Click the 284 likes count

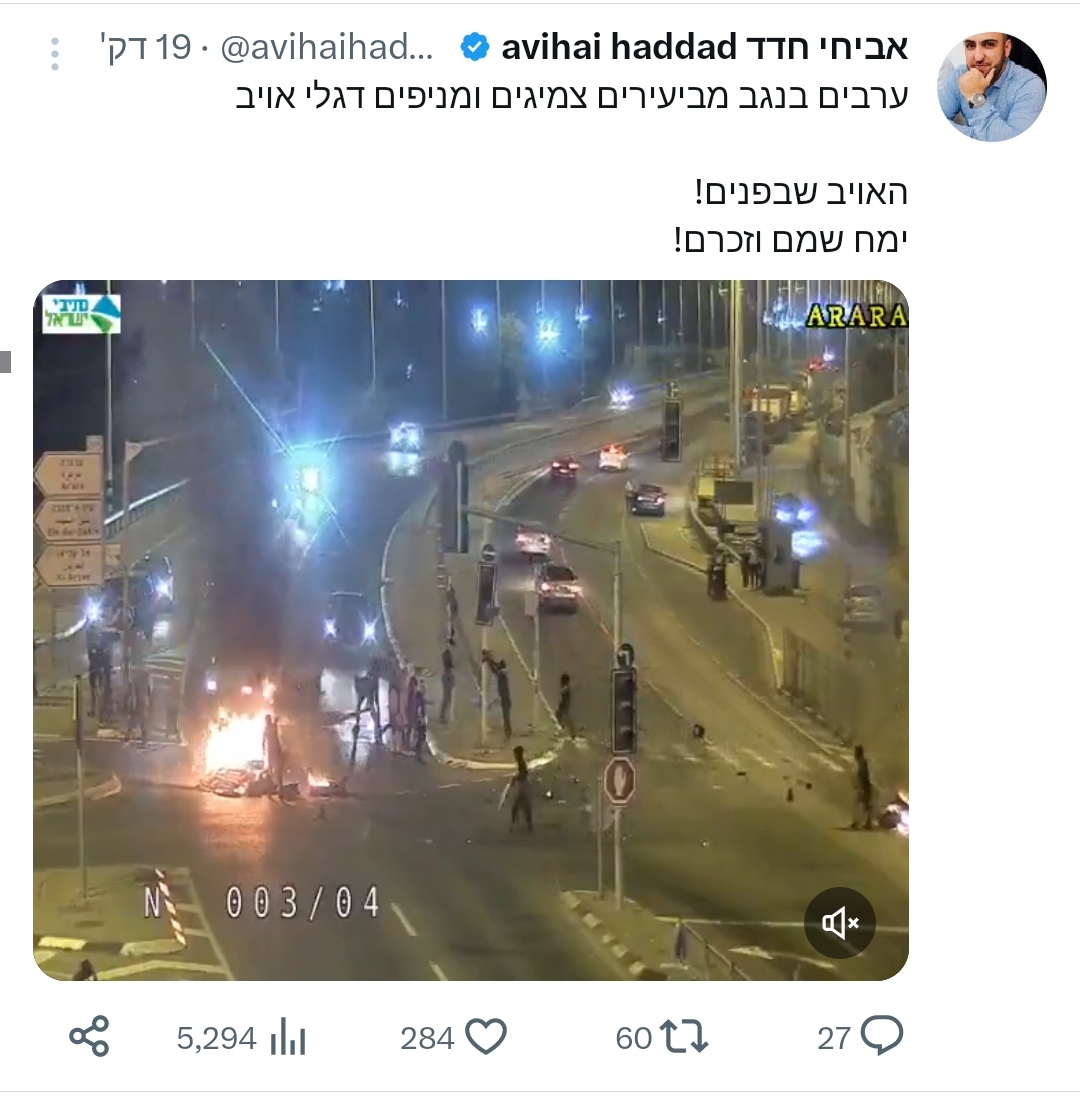(427, 1039)
